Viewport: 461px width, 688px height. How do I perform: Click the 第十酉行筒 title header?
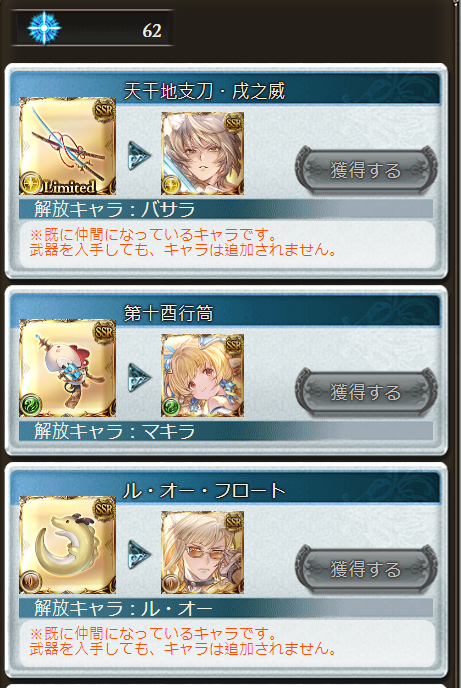click(x=169, y=313)
